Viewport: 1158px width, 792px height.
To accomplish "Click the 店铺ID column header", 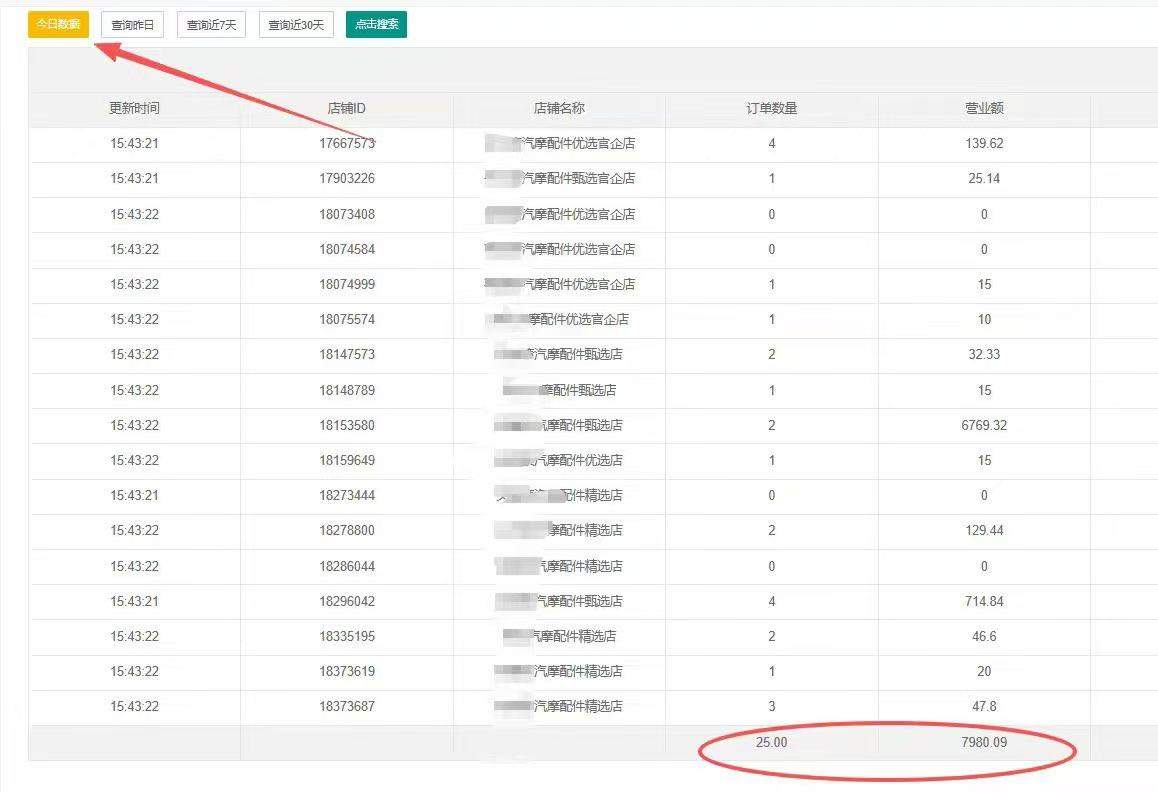I will tap(347, 108).
